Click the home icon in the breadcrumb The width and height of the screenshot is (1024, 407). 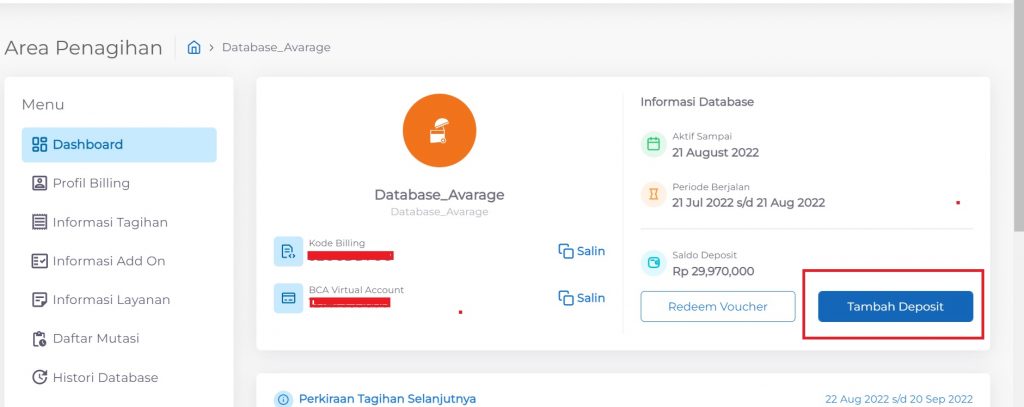click(x=194, y=48)
